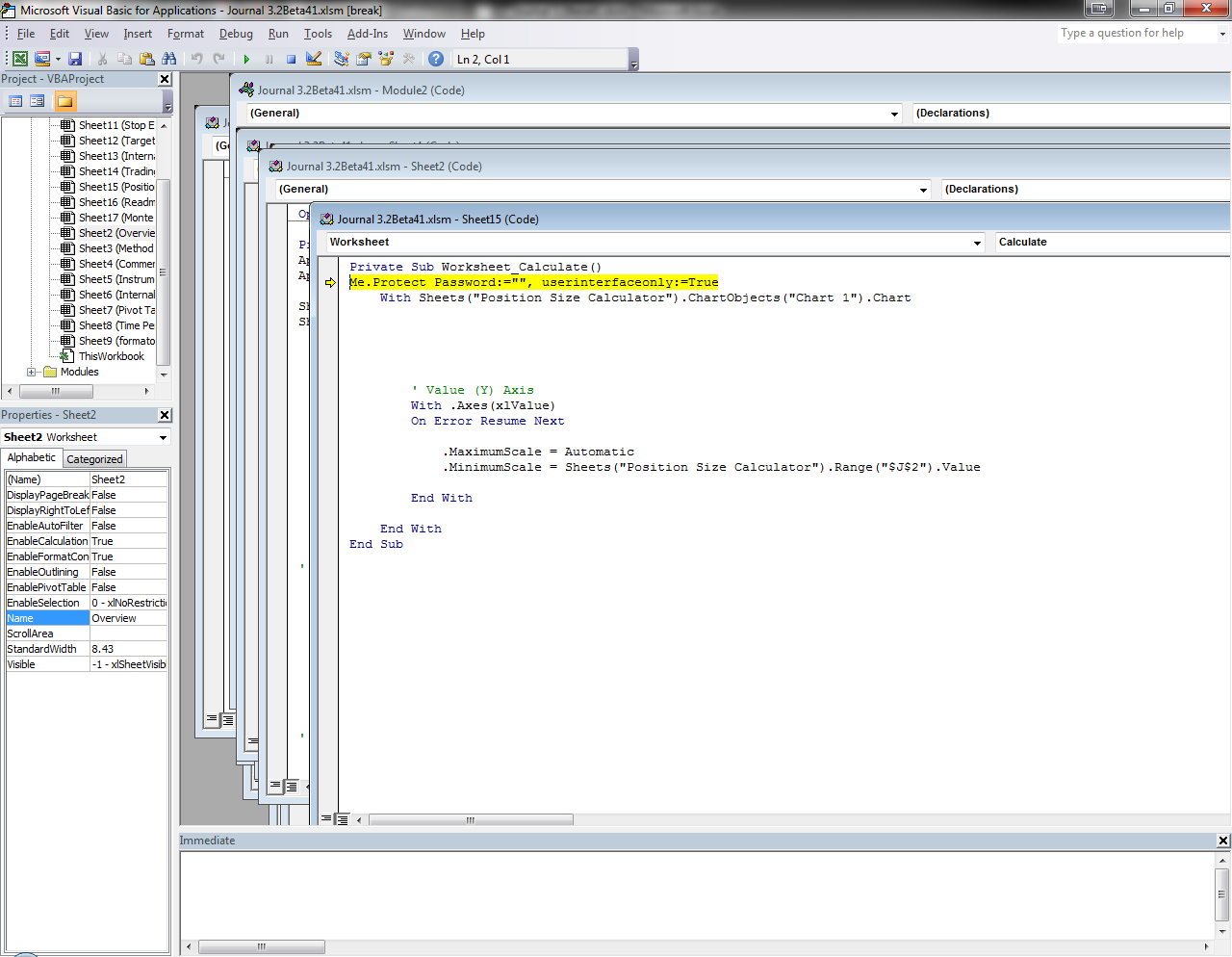Open the Sheet2 Worksheet object dropdown in Properties

click(163, 437)
